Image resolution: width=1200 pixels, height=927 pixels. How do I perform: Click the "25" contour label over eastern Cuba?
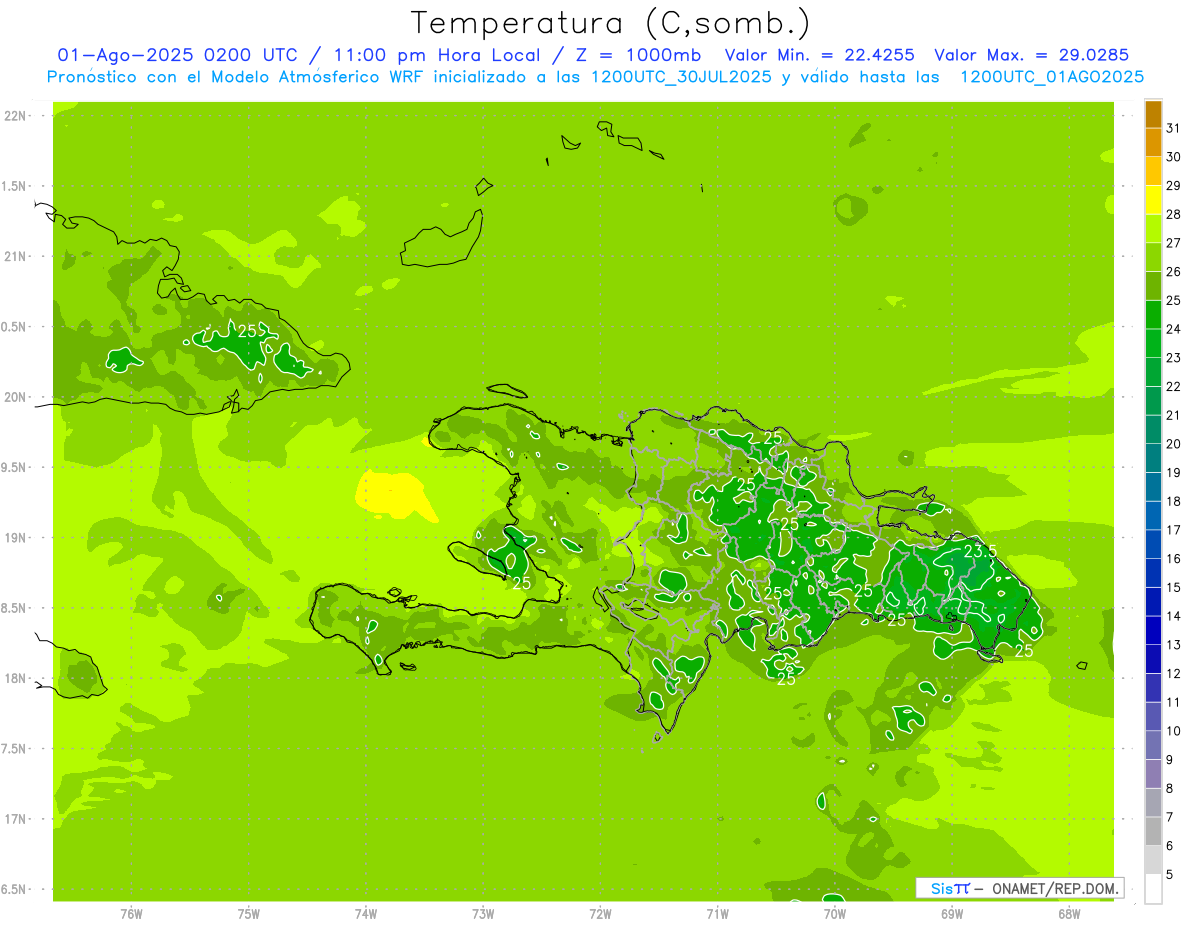(247, 330)
